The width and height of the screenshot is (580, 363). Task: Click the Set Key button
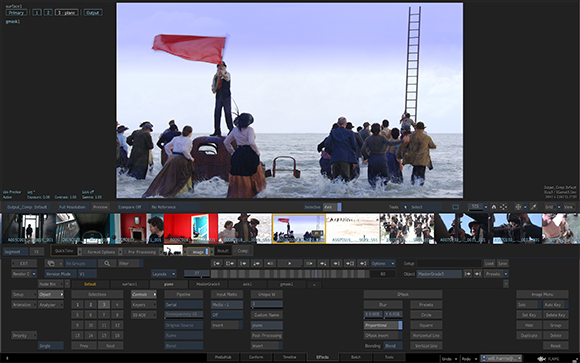[x=529, y=315]
